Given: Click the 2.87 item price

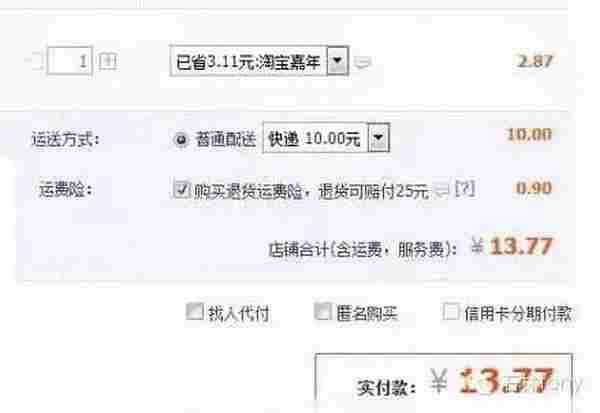Looking at the screenshot, I should click(535, 61).
